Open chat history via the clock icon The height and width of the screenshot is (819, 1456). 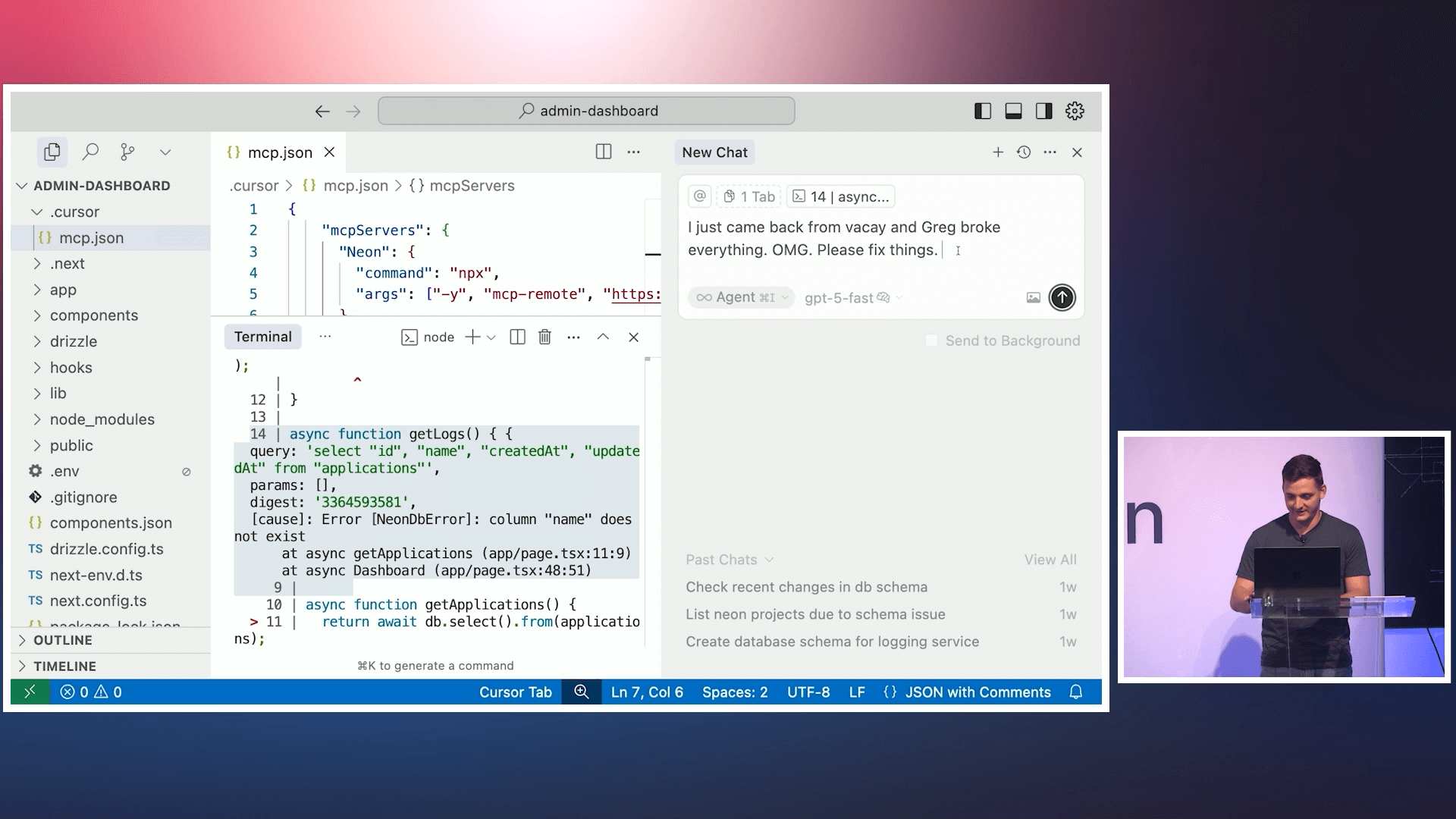(x=1024, y=152)
